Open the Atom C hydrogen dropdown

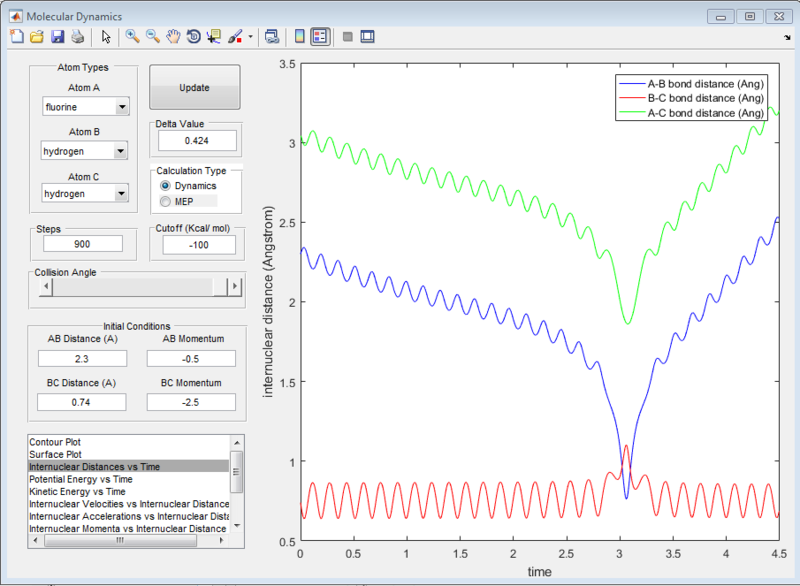85,195
